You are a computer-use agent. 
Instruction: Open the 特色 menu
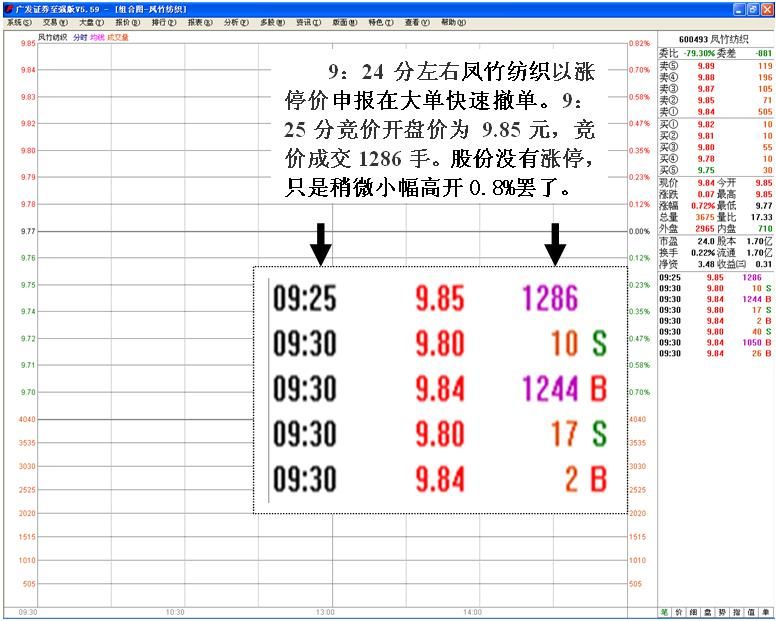pyautogui.click(x=381, y=22)
